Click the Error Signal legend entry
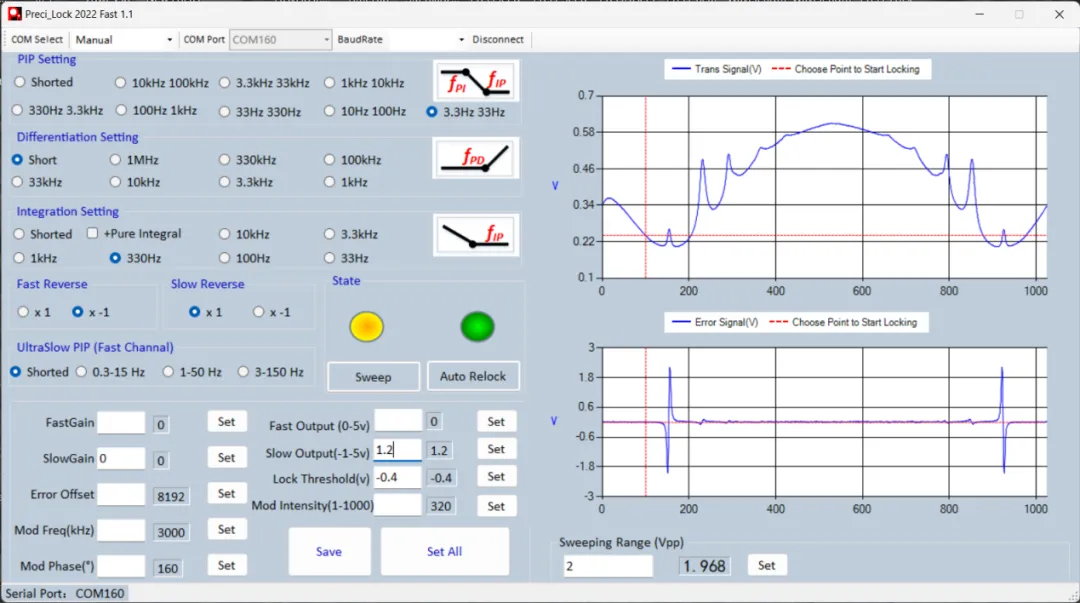This screenshot has height=603, width=1080. click(x=715, y=322)
